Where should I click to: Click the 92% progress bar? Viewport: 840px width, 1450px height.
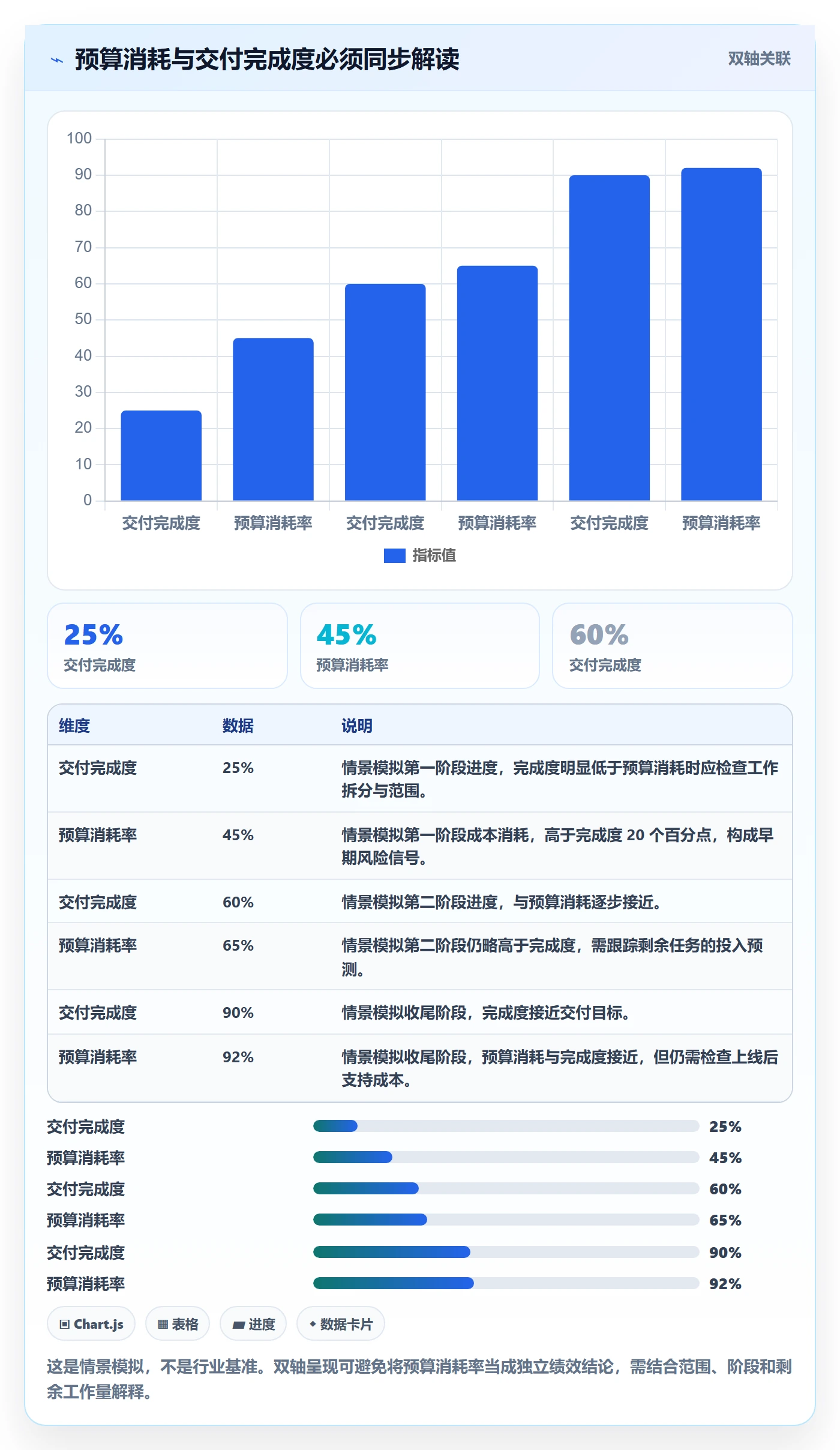tap(506, 1283)
